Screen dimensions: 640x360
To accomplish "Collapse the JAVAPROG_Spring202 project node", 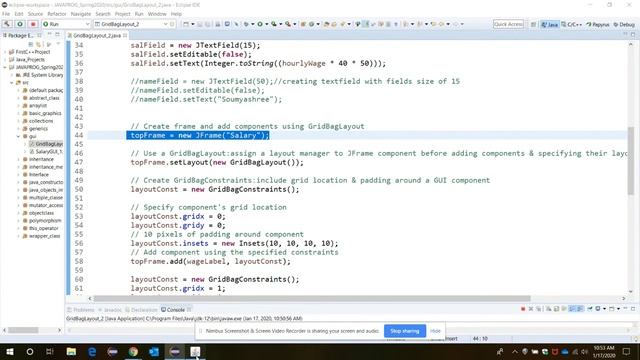I will coord(5,67).
